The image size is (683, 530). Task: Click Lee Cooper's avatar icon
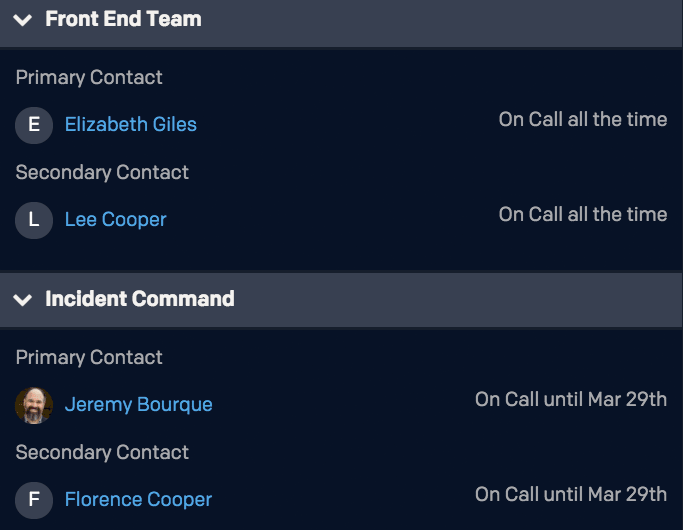pyautogui.click(x=34, y=220)
